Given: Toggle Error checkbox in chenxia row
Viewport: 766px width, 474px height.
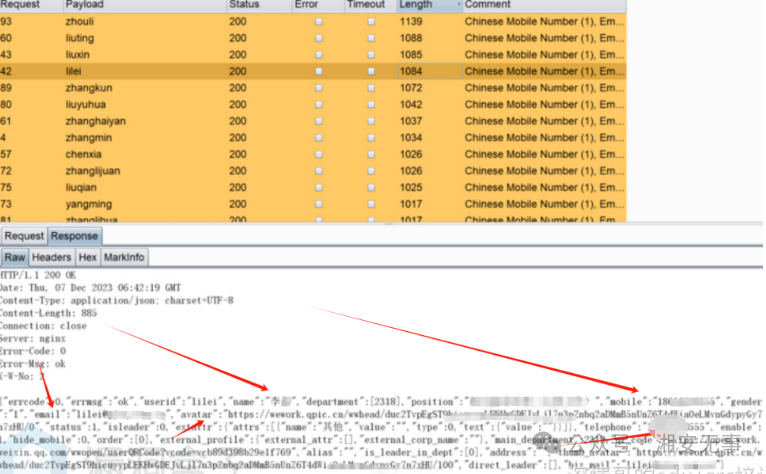Looking at the screenshot, I should click(319, 154).
